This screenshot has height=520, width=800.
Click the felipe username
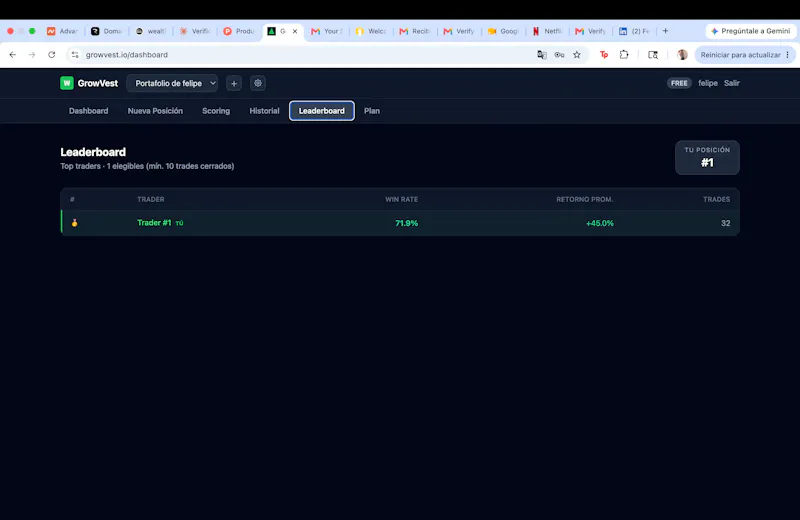(708, 83)
